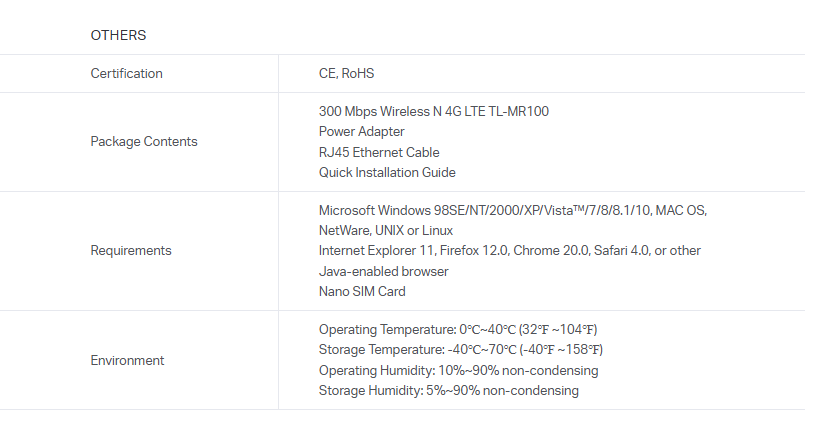Click the Quick Installation Guide entry
Screen dimensions: 830x446
tap(387, 172)
